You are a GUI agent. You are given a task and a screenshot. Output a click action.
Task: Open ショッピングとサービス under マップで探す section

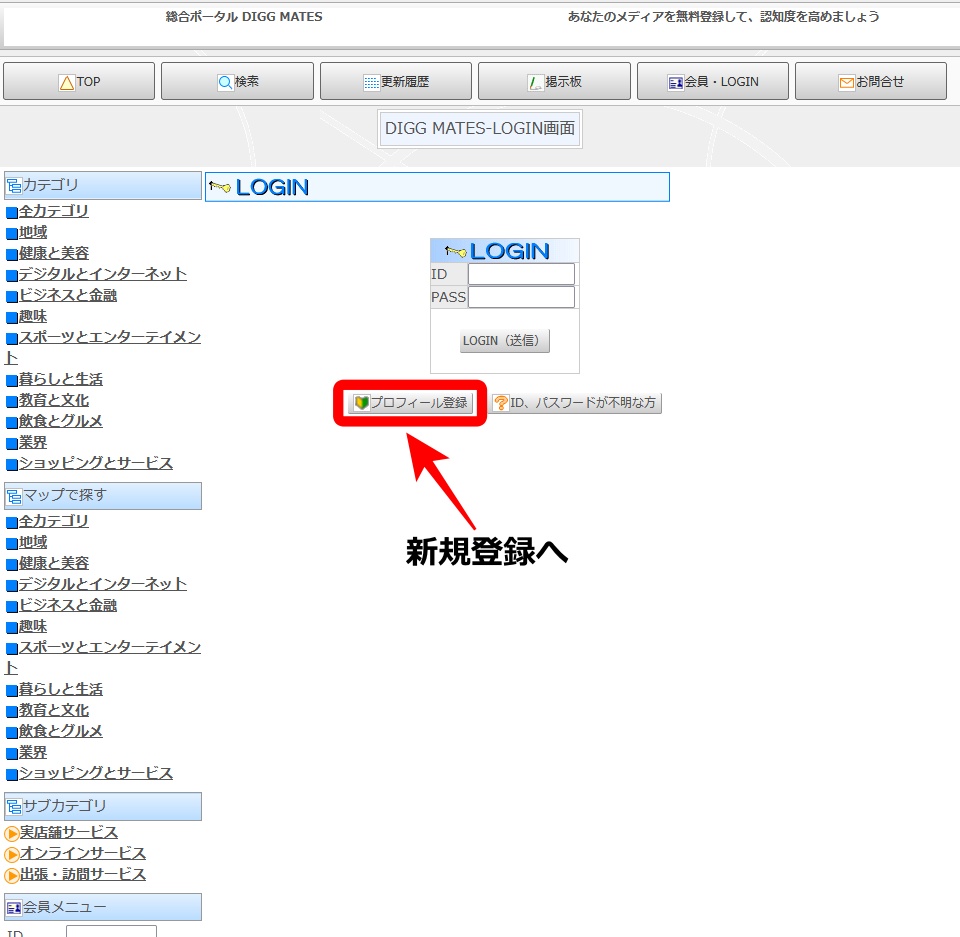pyautogui.click(x=96, y=773)
